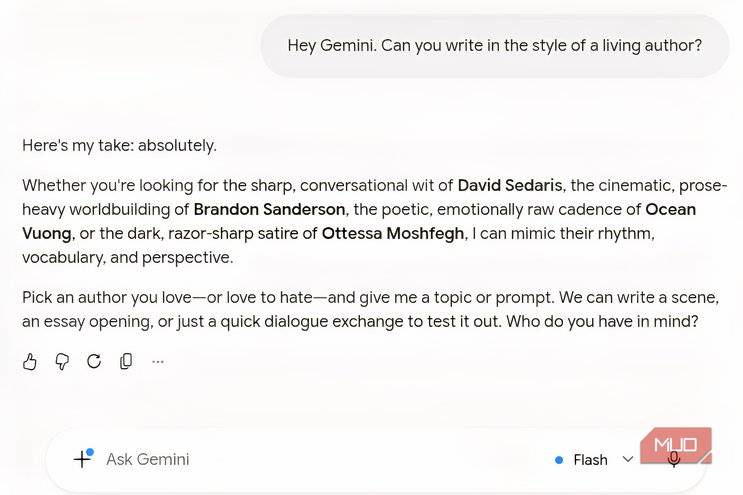Click the bold Ocean Vuong name
The width and height of the screenshot is (743, 495).
coord(671,209)
